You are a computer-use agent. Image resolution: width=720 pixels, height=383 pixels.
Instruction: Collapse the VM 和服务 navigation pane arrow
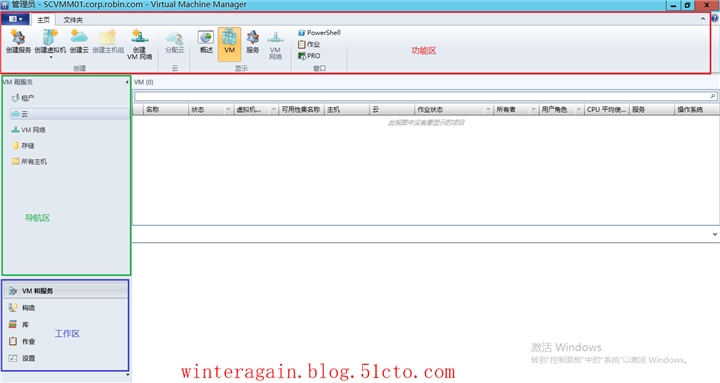click(x=127, y=82)
